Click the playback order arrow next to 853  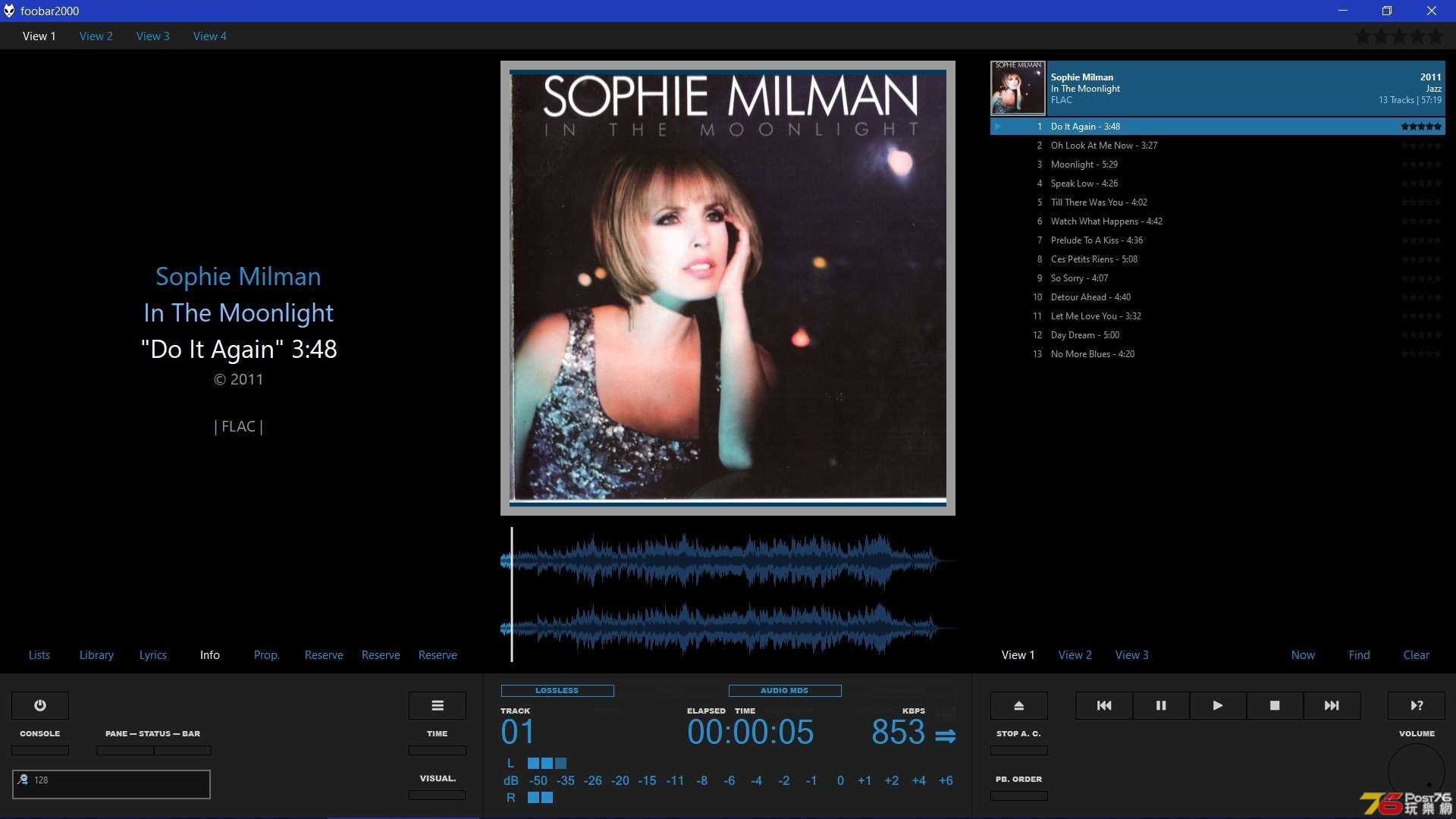point(945,736)
